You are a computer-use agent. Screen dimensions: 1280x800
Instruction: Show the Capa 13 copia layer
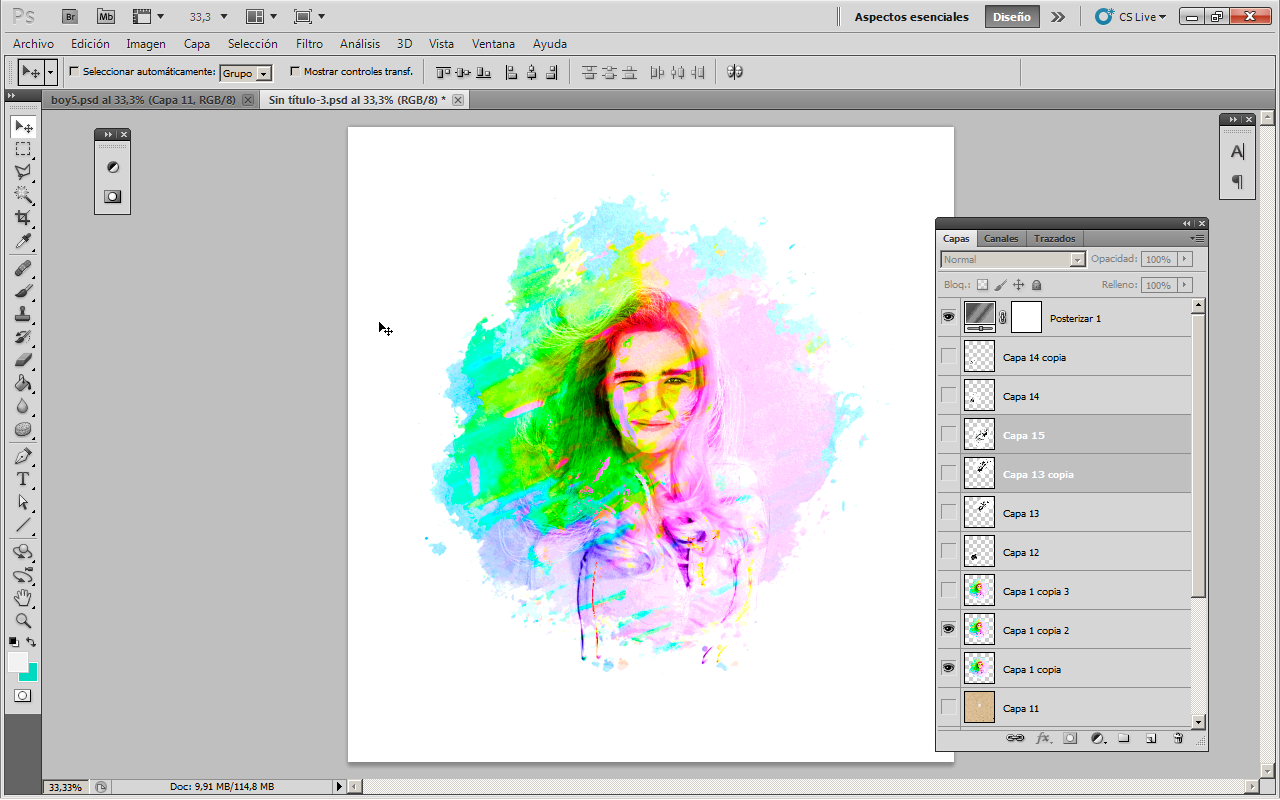948,473
